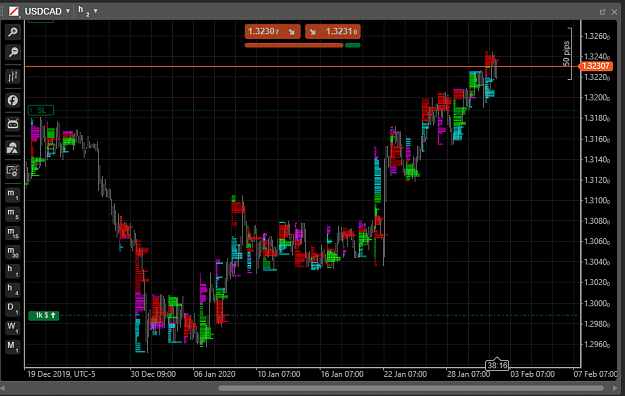Click the 38:16 candle countdown marker
Screen dimensions: 625x396
(x=497, y=365)
